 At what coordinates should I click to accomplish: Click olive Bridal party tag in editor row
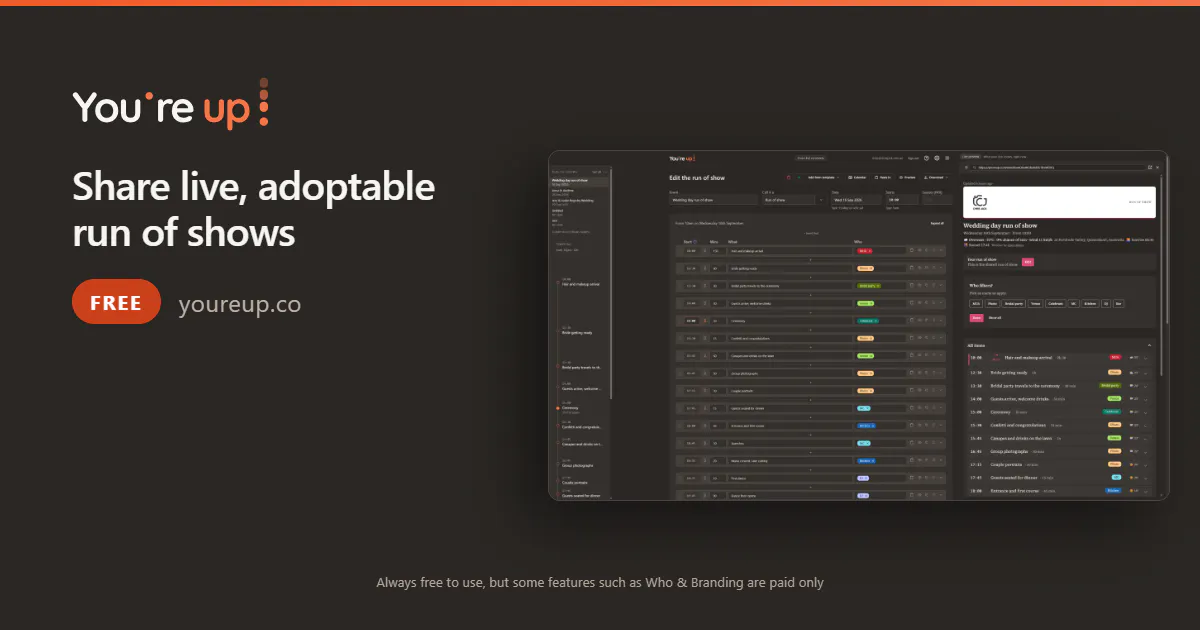869,286
